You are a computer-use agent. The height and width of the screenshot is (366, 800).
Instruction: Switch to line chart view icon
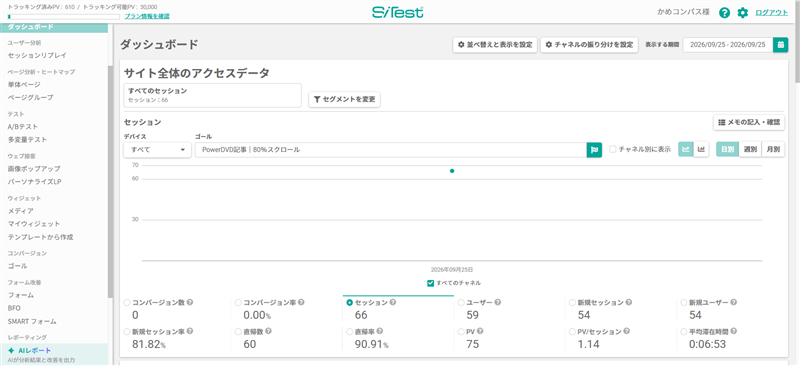[x=686, y=150]
